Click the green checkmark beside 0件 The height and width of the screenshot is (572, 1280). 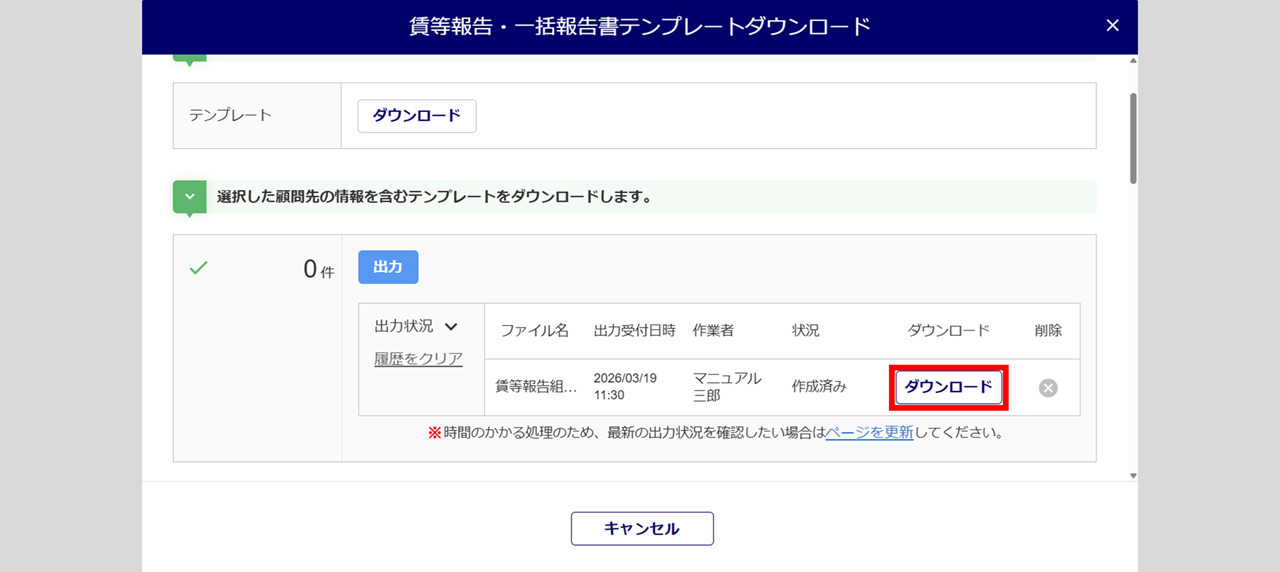tap(198, 268)
